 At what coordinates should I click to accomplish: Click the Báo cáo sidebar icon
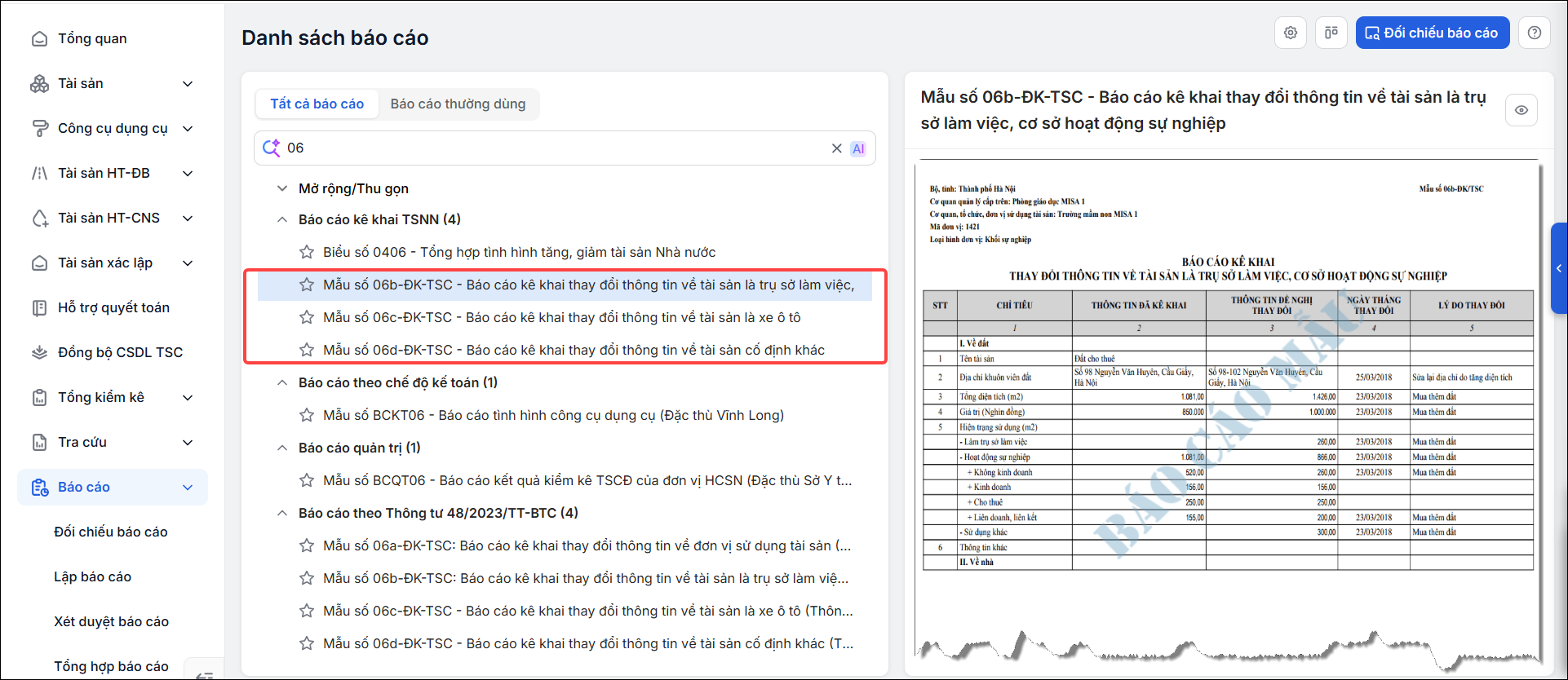[39, 488]
